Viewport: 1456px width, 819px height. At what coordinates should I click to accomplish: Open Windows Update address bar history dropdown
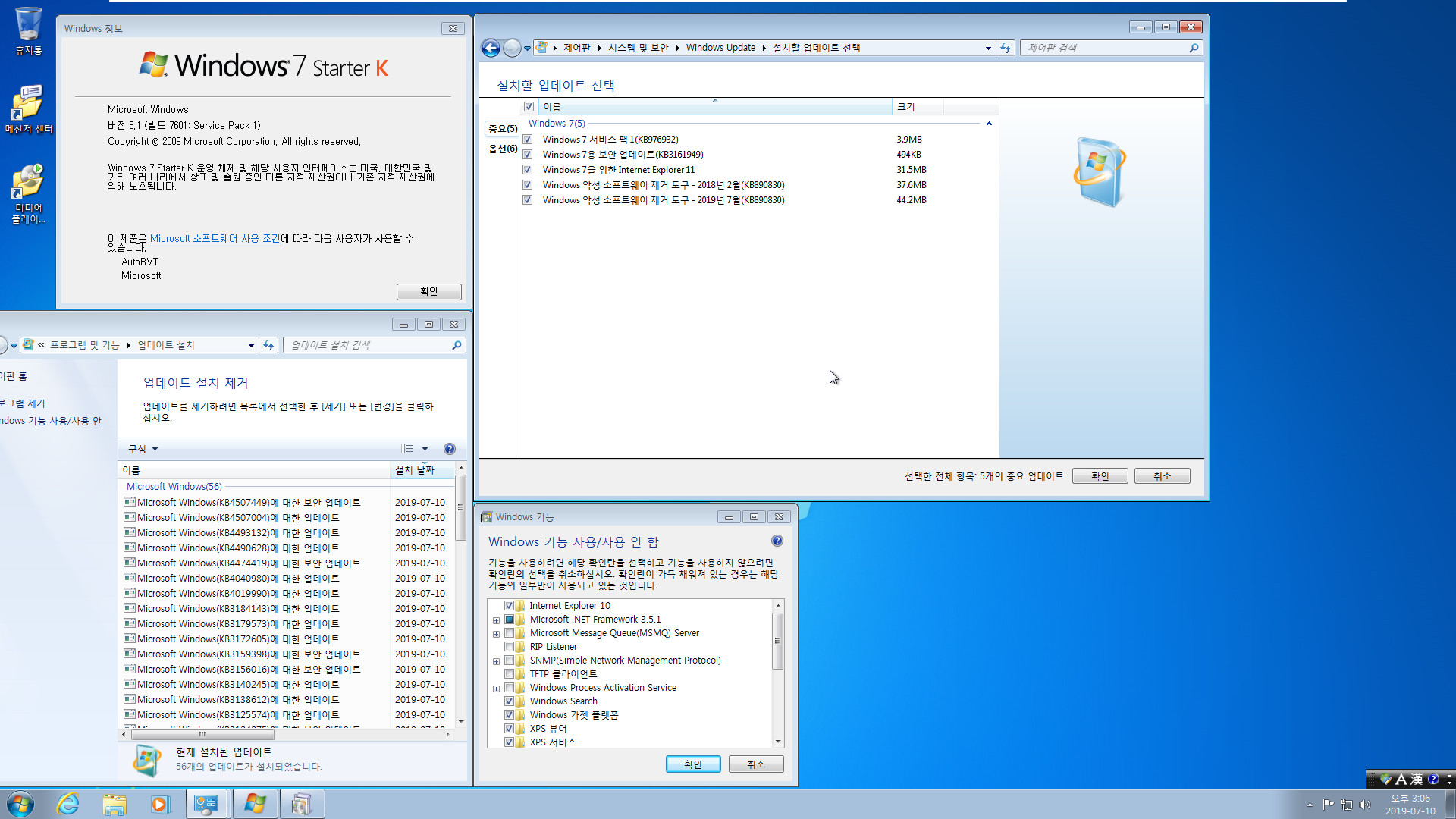click(x=988, y=48)
